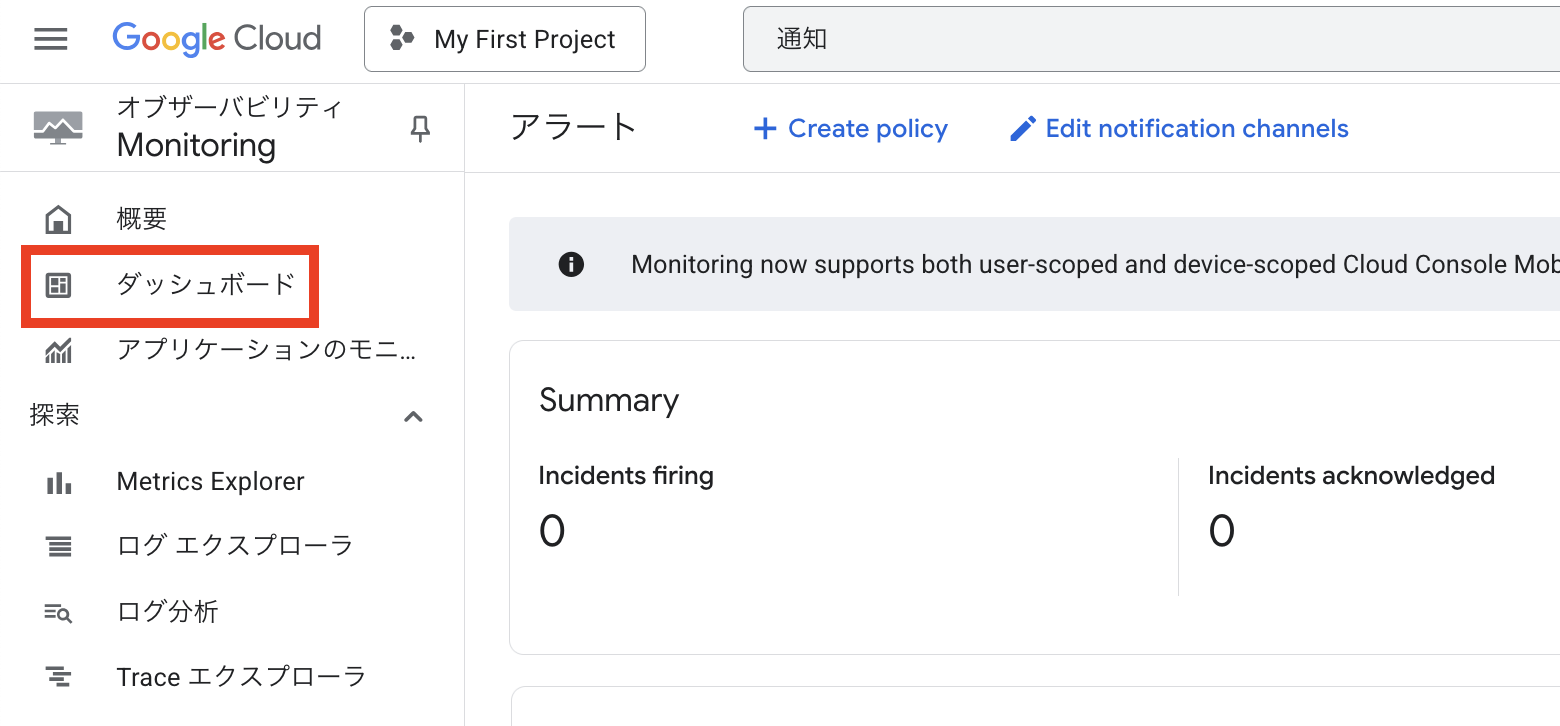Image resolution: width=1560 pixels, height=726 pixels.
Task: Click the info icon in the banner
Action: pyautogui.click(x=571, y=265)
